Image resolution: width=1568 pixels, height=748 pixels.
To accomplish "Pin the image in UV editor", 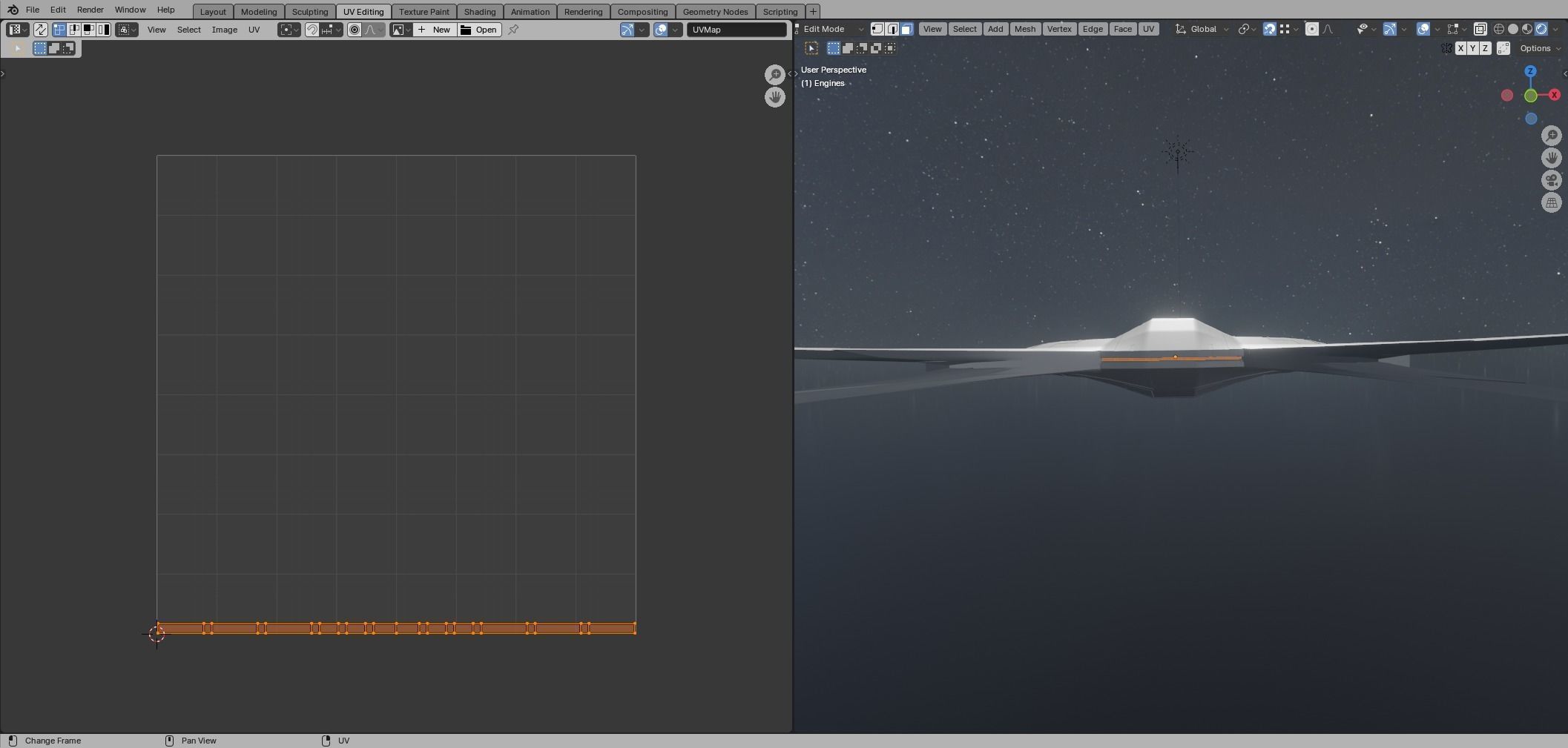I will (513, 30).
